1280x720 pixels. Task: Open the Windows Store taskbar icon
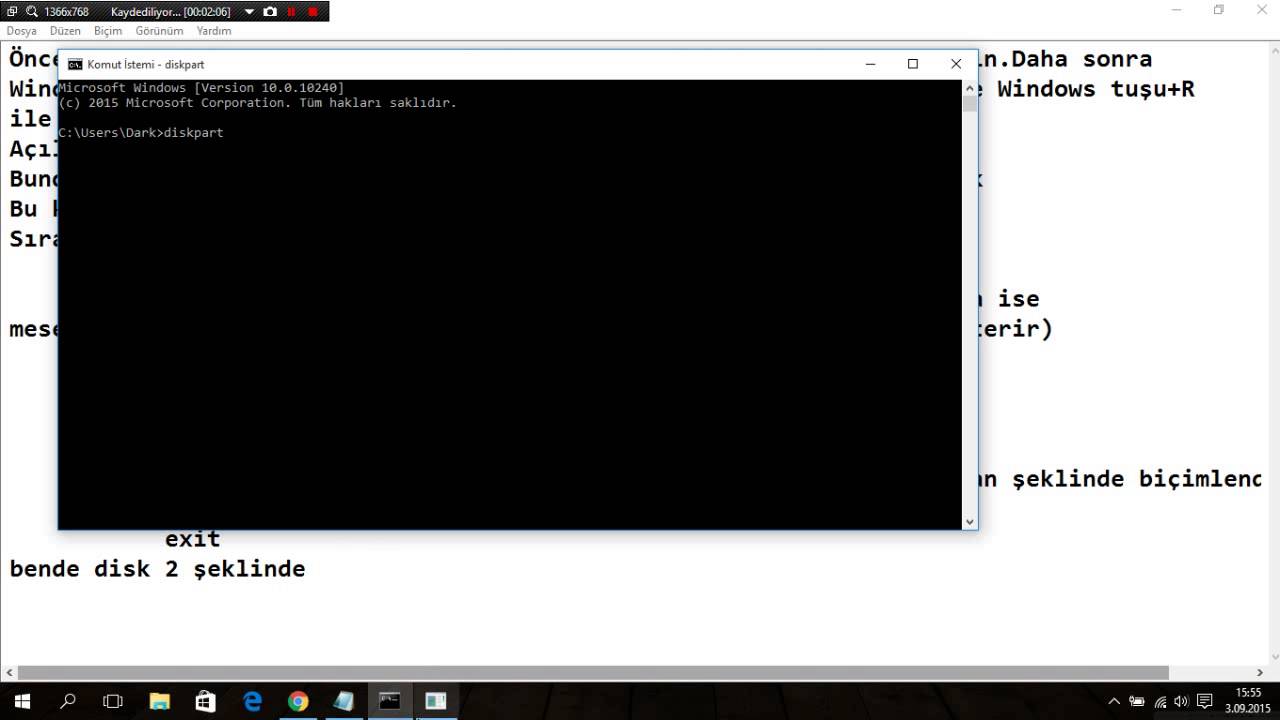coord(206,701)
